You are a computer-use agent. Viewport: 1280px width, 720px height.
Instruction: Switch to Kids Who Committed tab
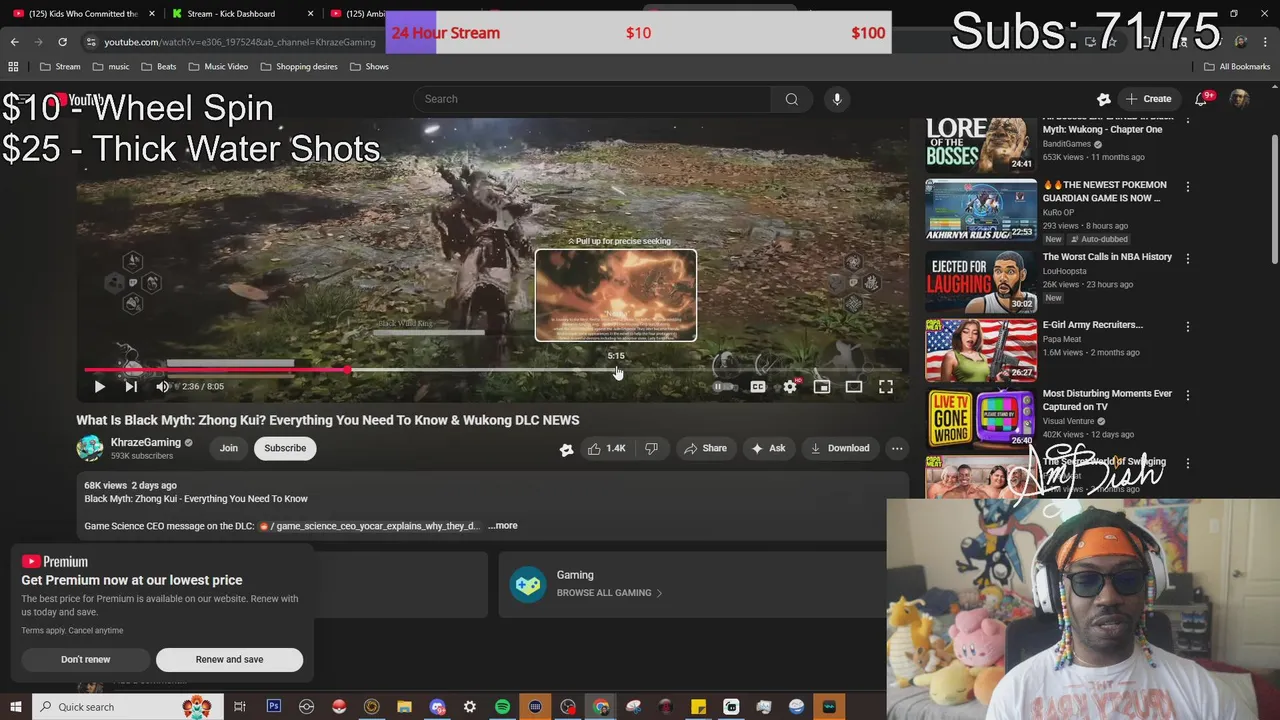pyautogui.click(x=84, y=14)
